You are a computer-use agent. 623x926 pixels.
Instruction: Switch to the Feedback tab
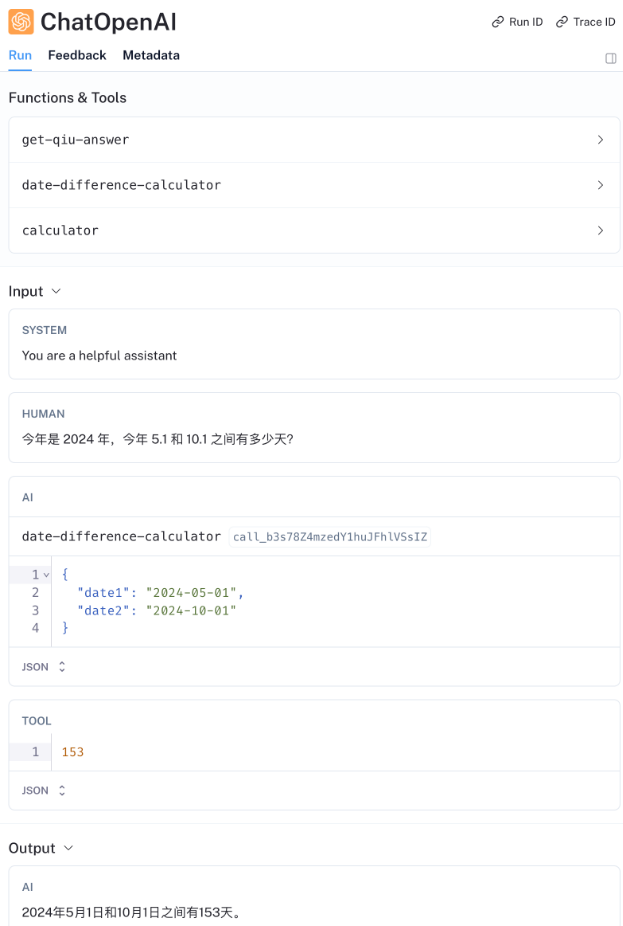click(x=77, y=55)
